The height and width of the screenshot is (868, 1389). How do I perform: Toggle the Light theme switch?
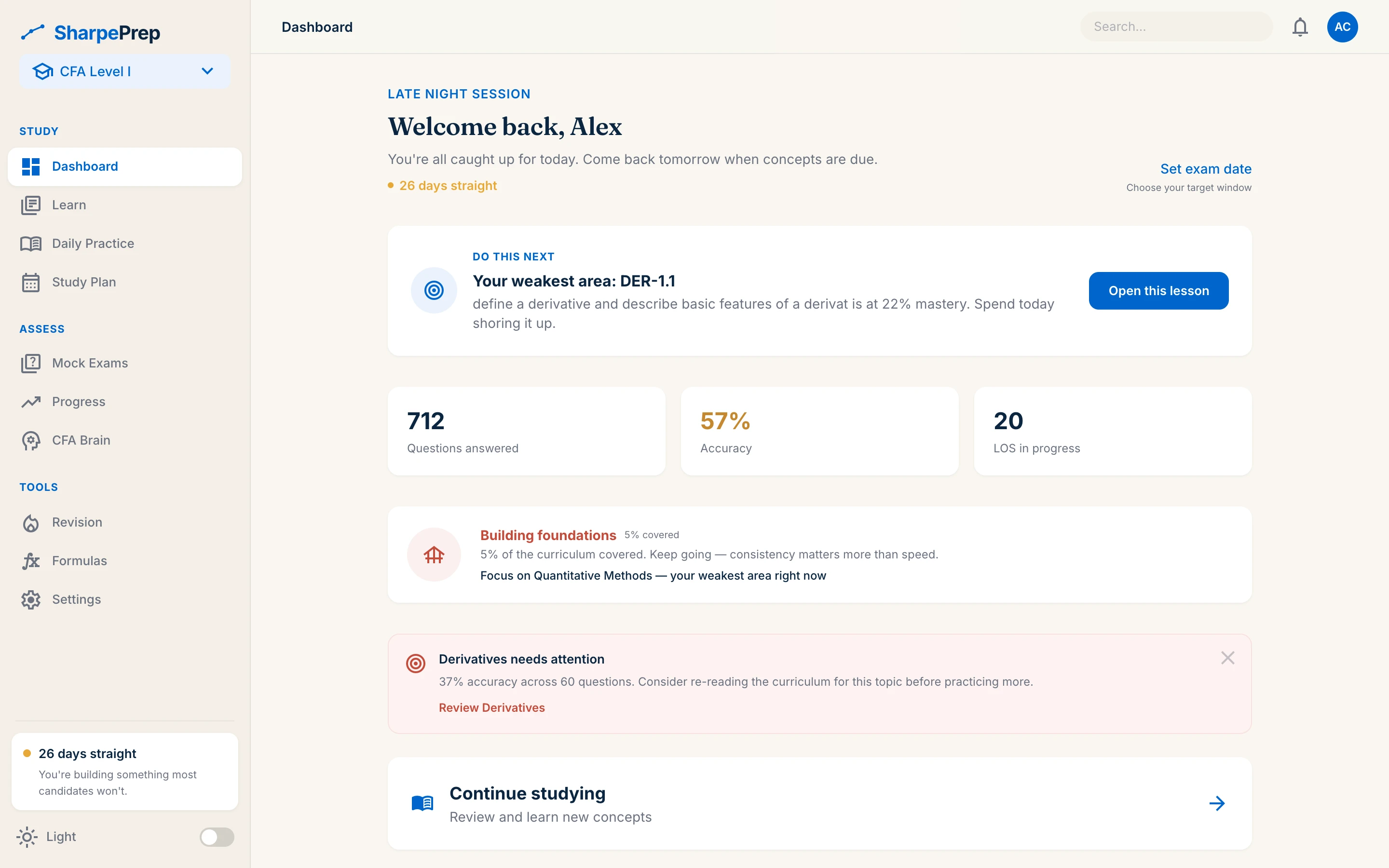point(217,837)
